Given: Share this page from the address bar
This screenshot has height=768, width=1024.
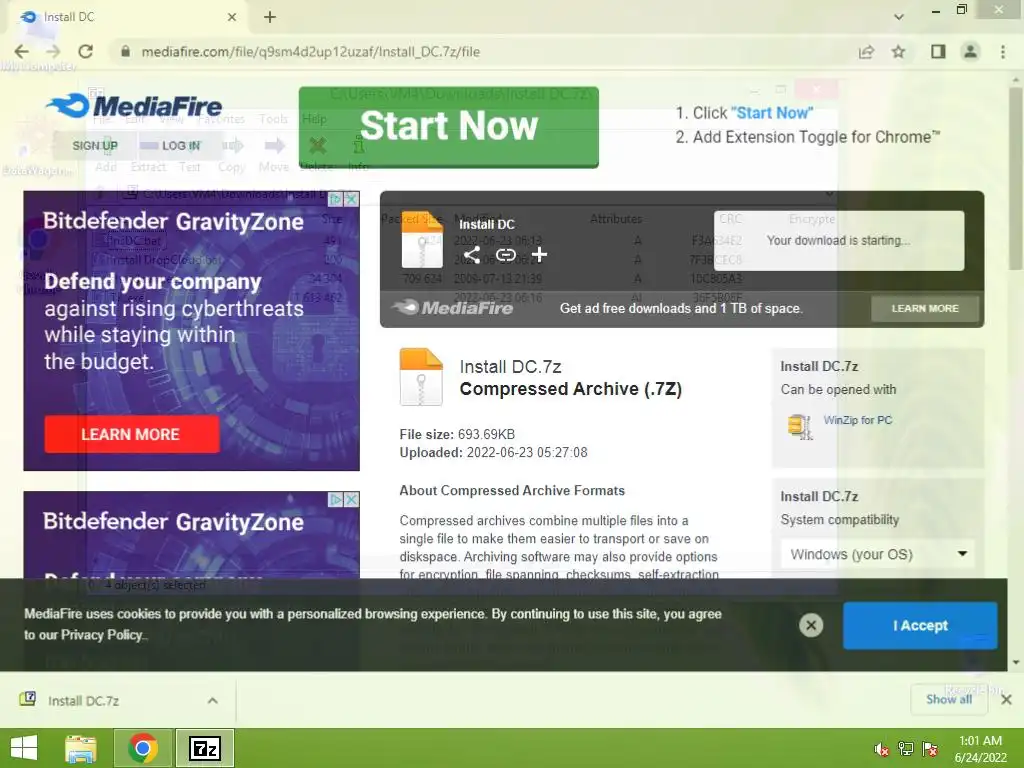Looking at the screenshot, I should click(867, 52).
